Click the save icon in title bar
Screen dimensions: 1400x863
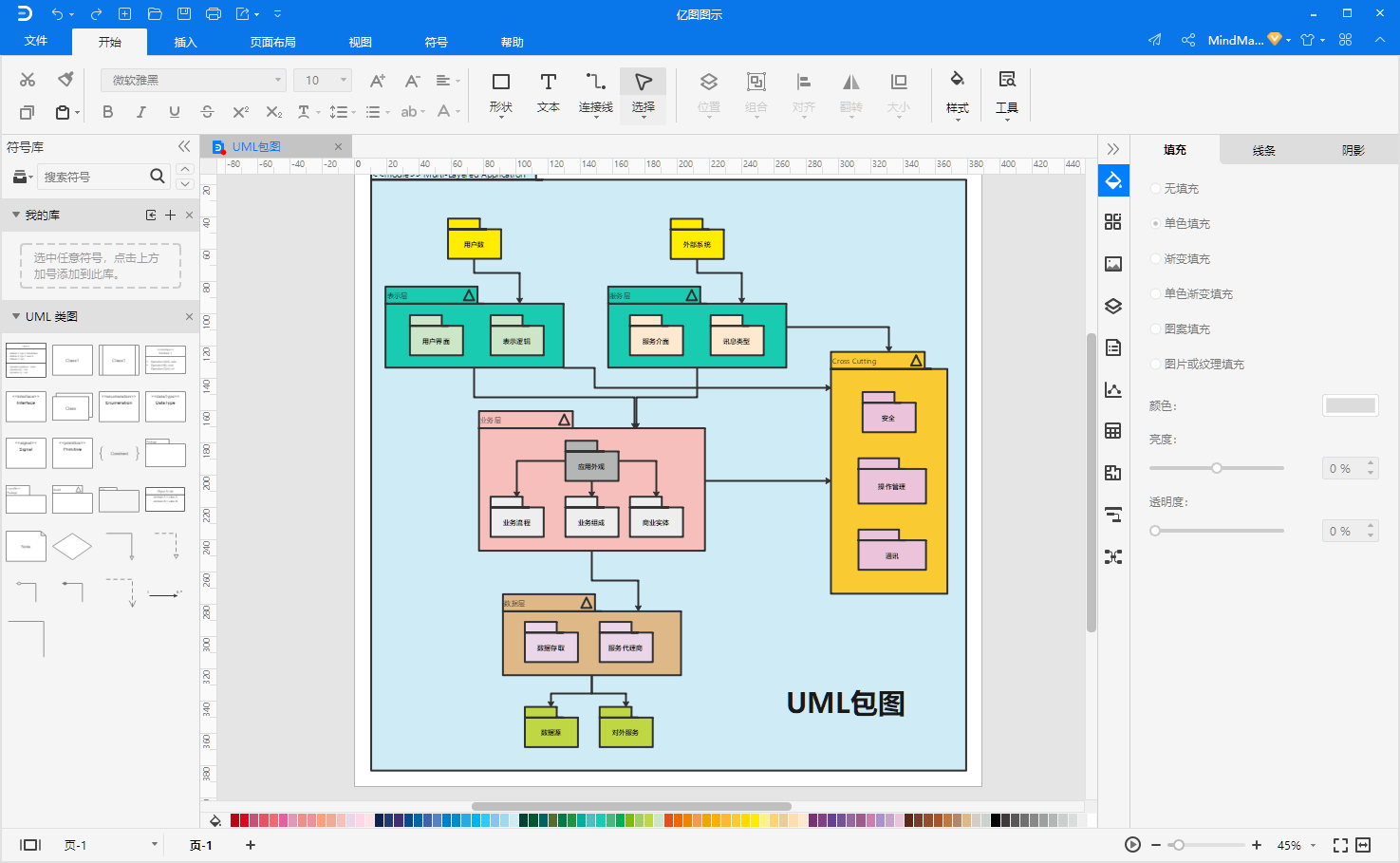[184, 13]
